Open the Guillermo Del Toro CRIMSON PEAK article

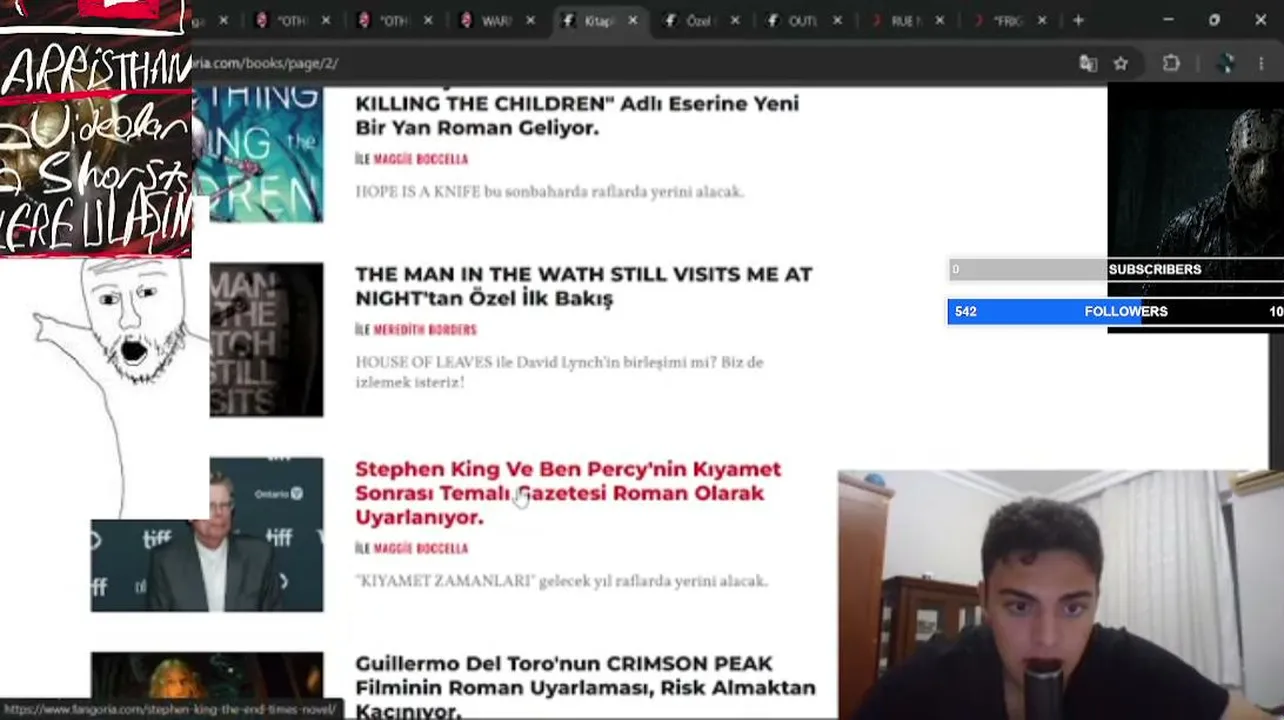pyautogui.click(x=585, y=687)
